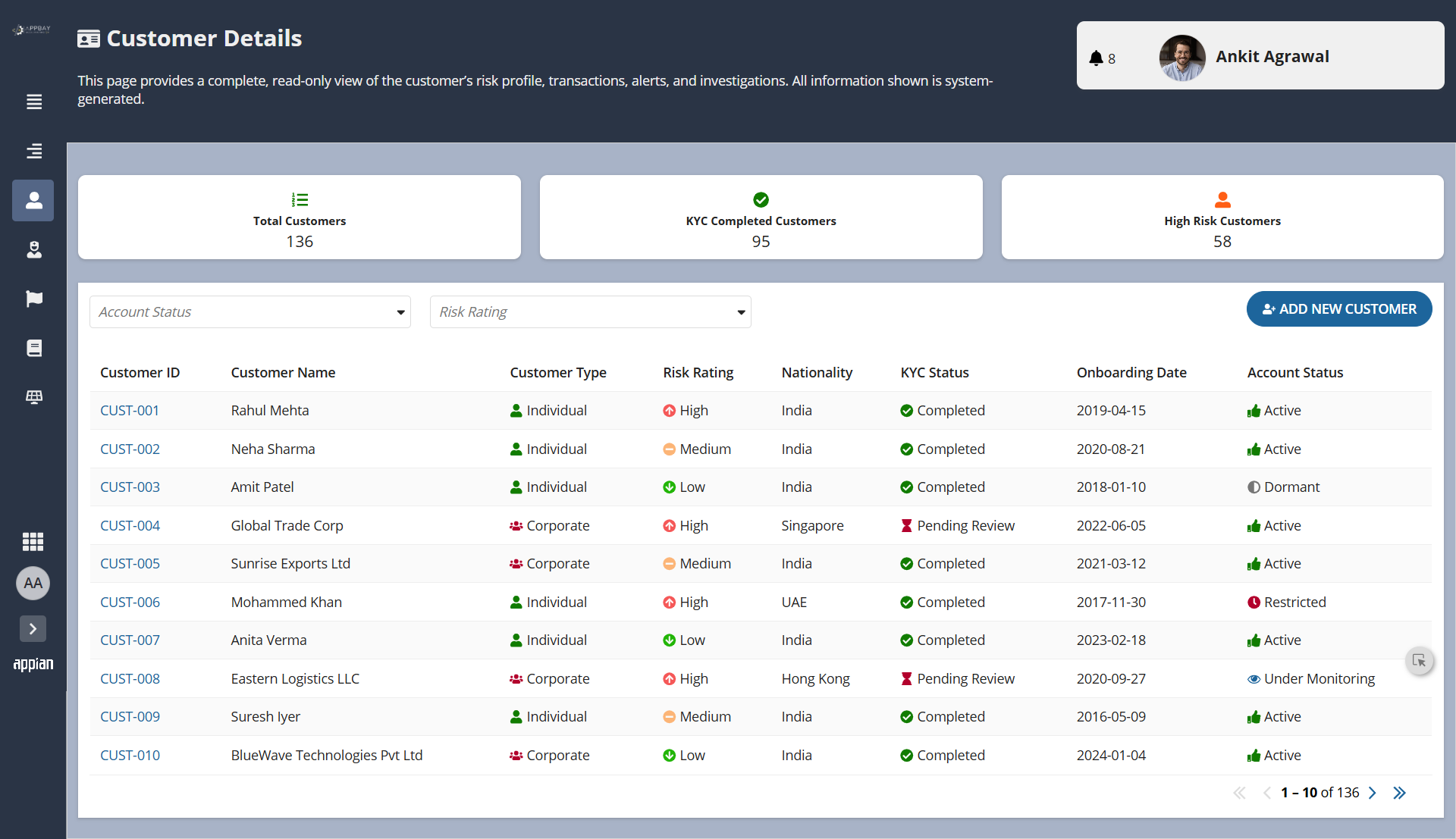Click ADD NEW CUSTOMER button
The width and height of the screenshot is (1456, 839).
coord(1338,309)
